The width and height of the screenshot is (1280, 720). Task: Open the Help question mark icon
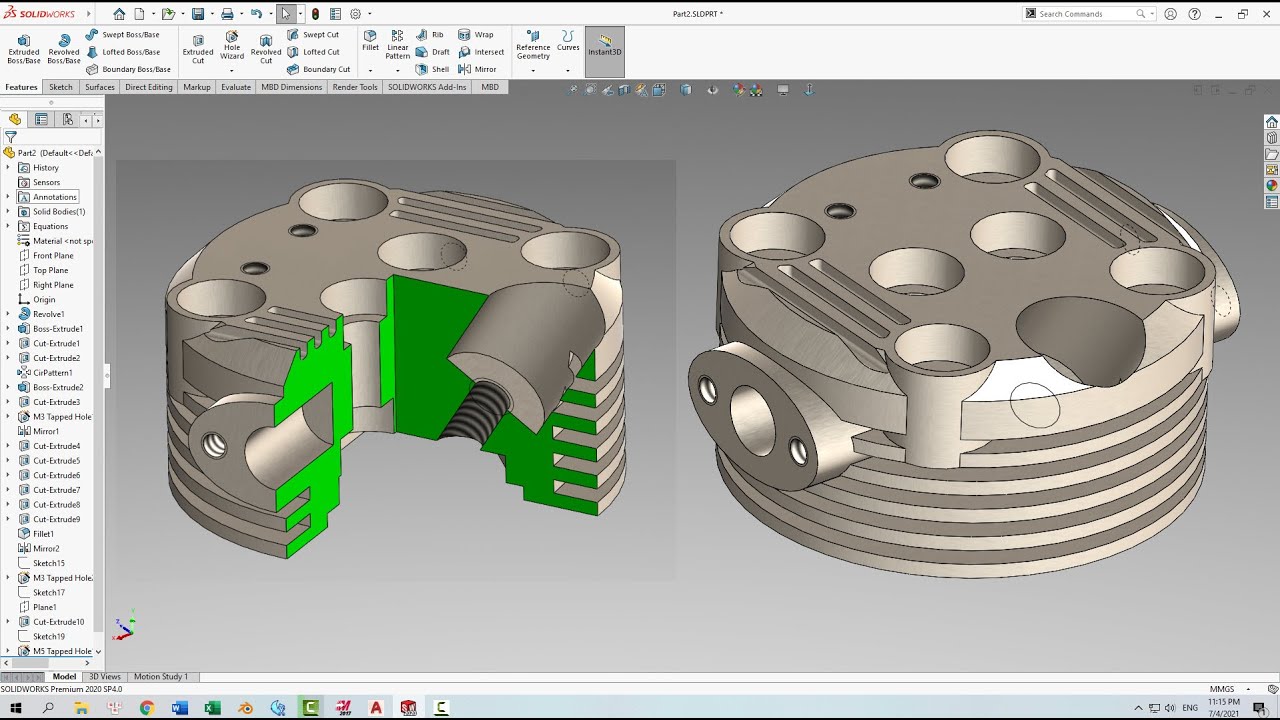point(1195,14)
